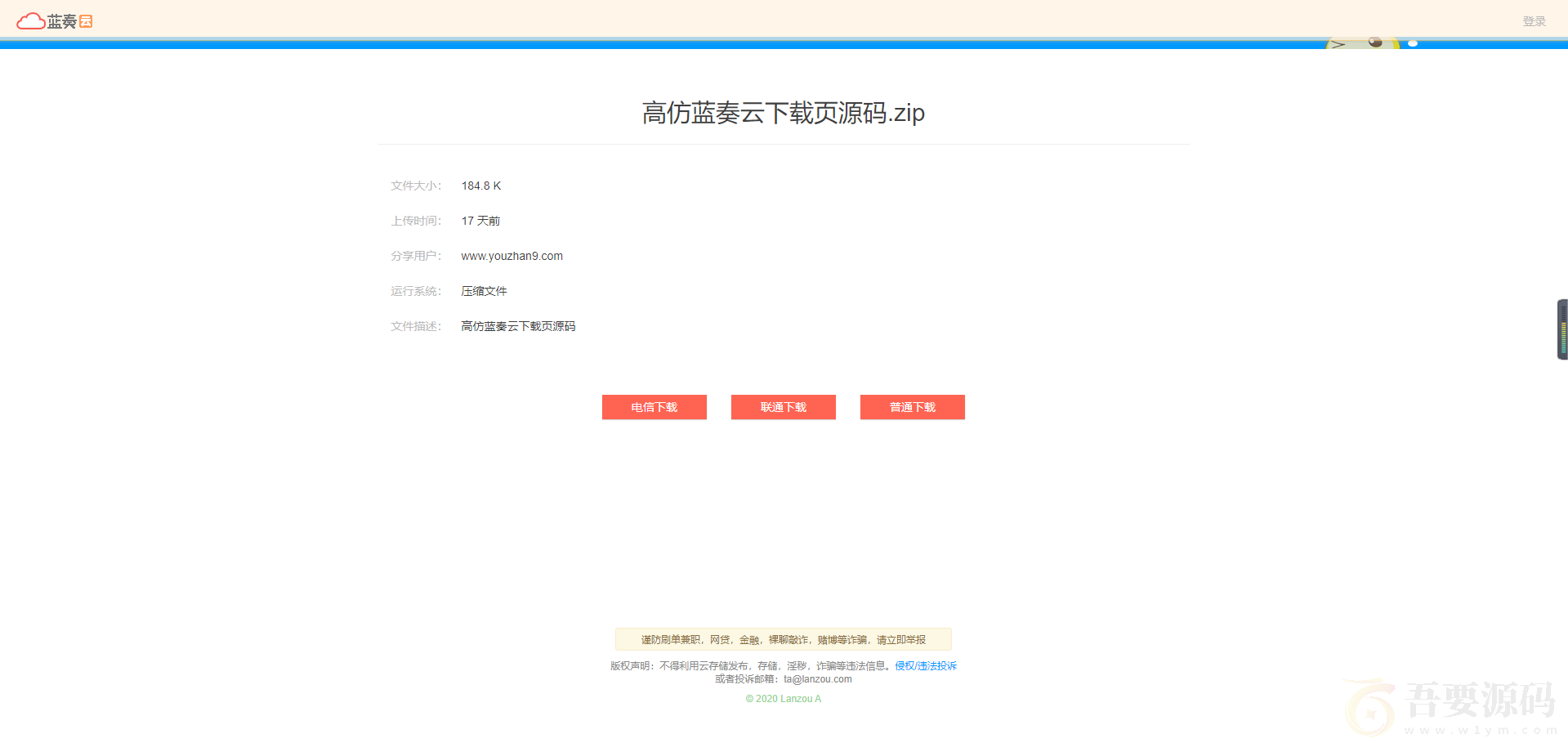Select the file size value 184.8 K
1568x743 pixels.
pos(481,186)
